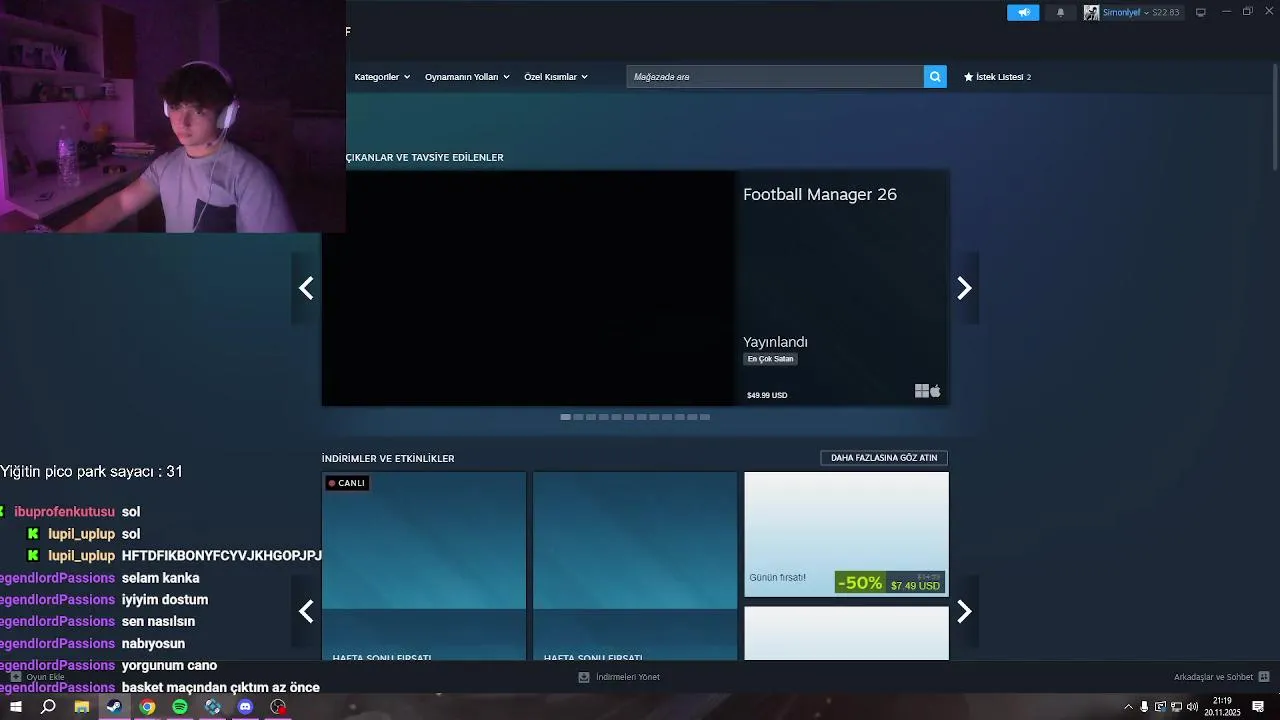Screen dimensions: 1280x720
Task: Focus the Mağazada ara search field
Action: [x=775, y=77]
